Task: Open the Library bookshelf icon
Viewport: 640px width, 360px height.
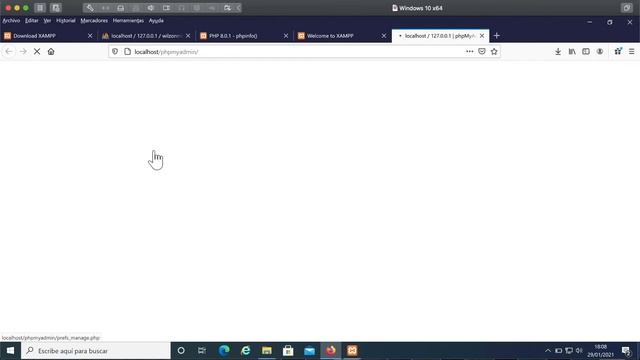Action: [x=572, y=51]
